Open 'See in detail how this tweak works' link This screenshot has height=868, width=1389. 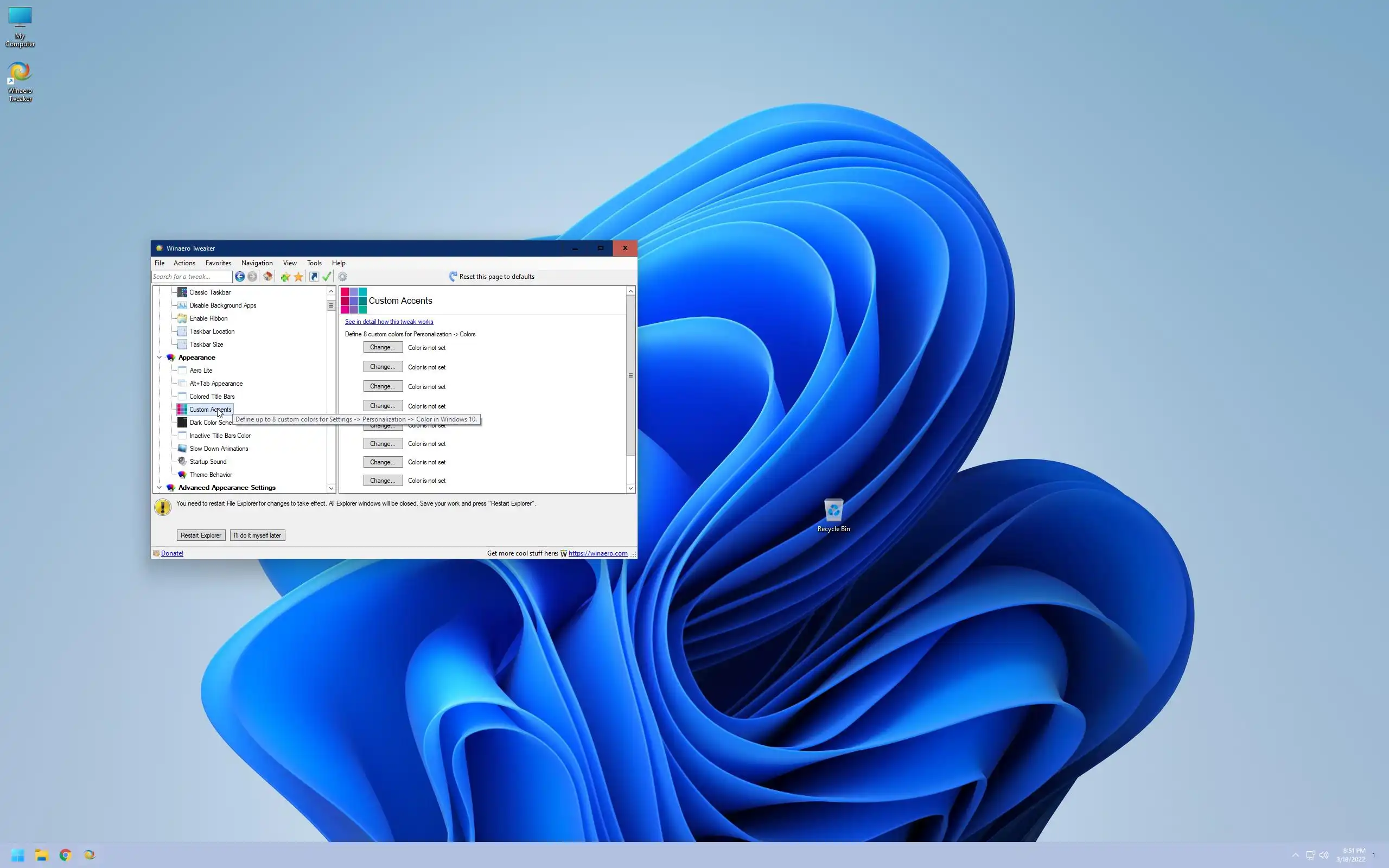[x=388, y=322]
